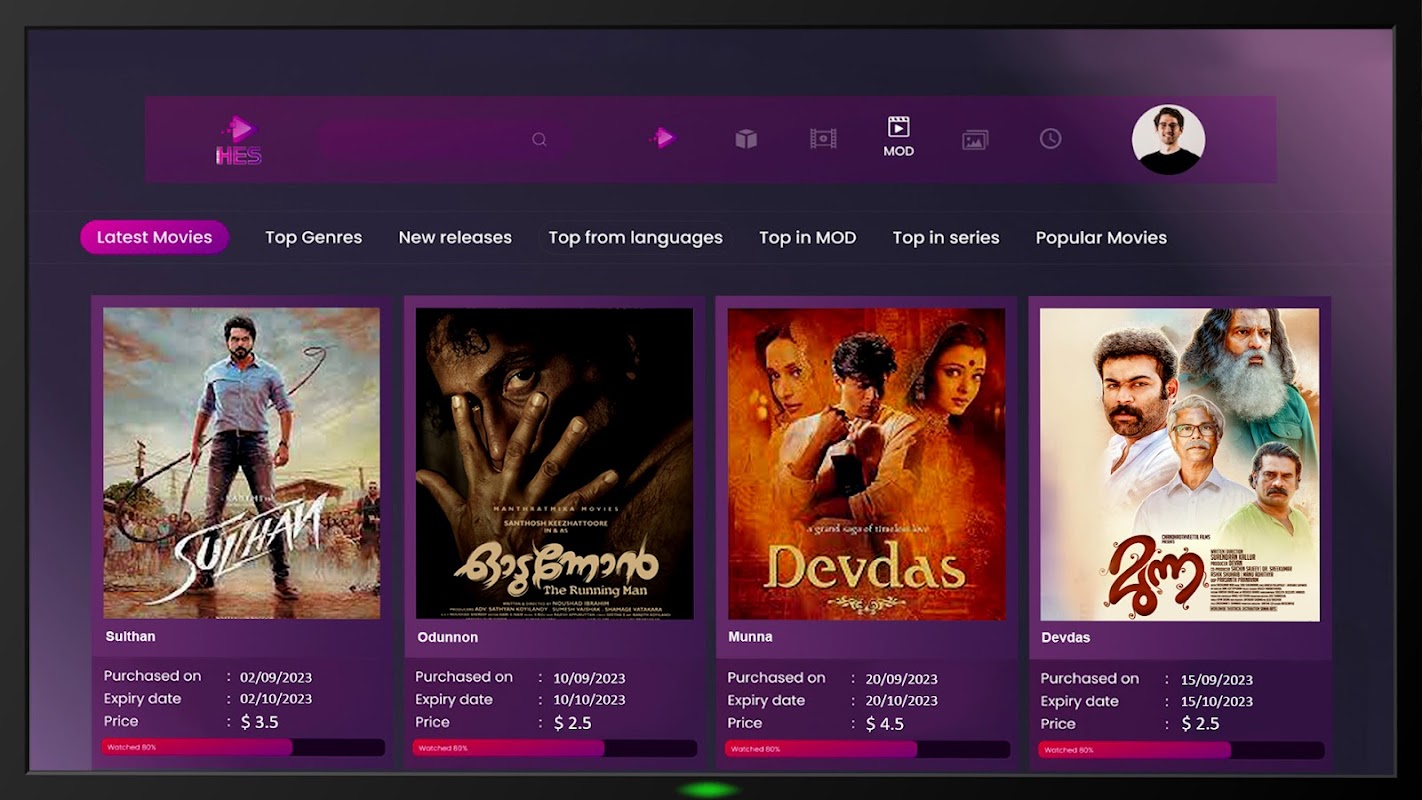Click the 'Sulthan' card title
This screenshot has height=800, width=1422.
click(130, 636)
